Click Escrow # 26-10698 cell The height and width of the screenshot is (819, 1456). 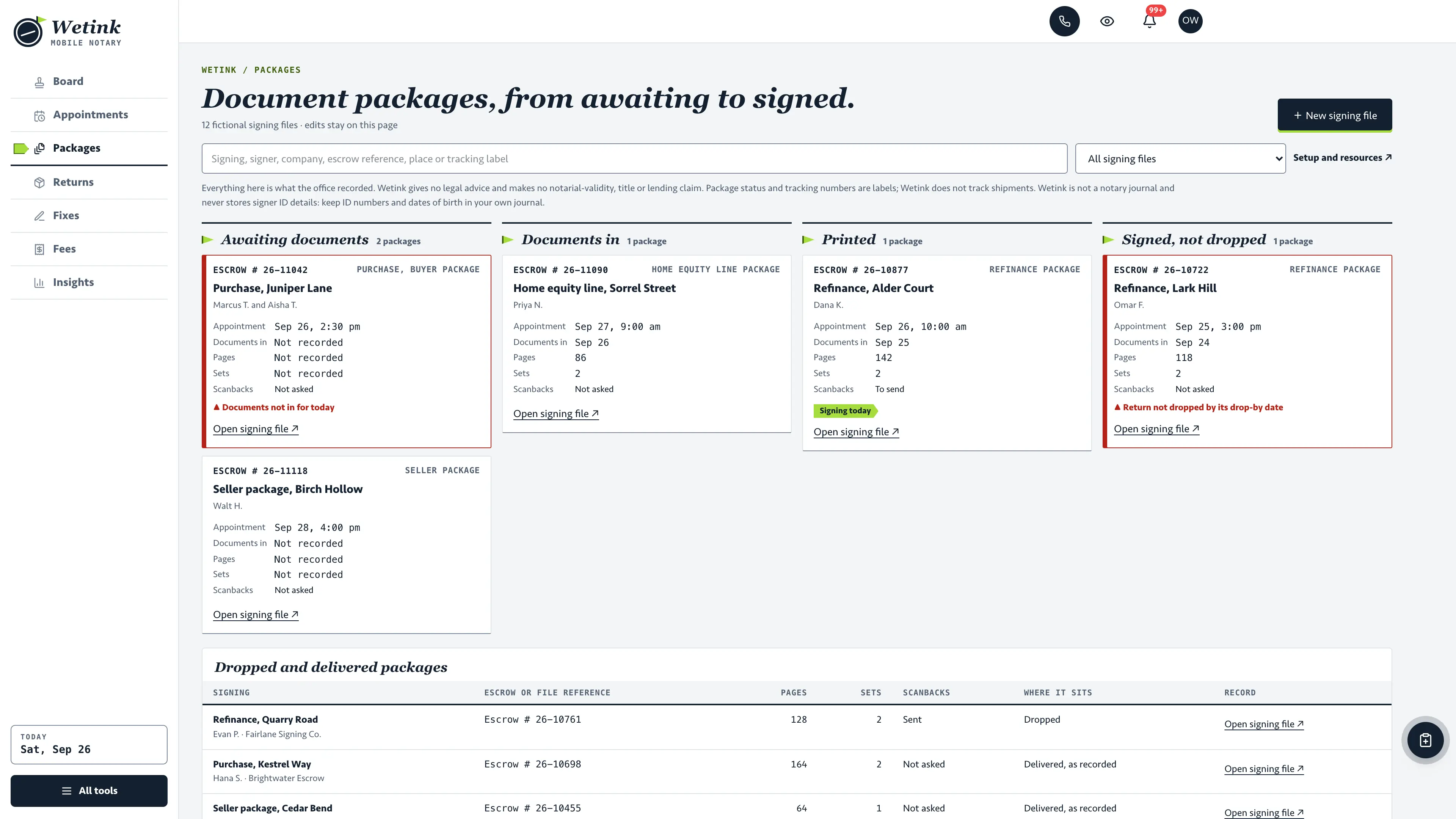532,764
